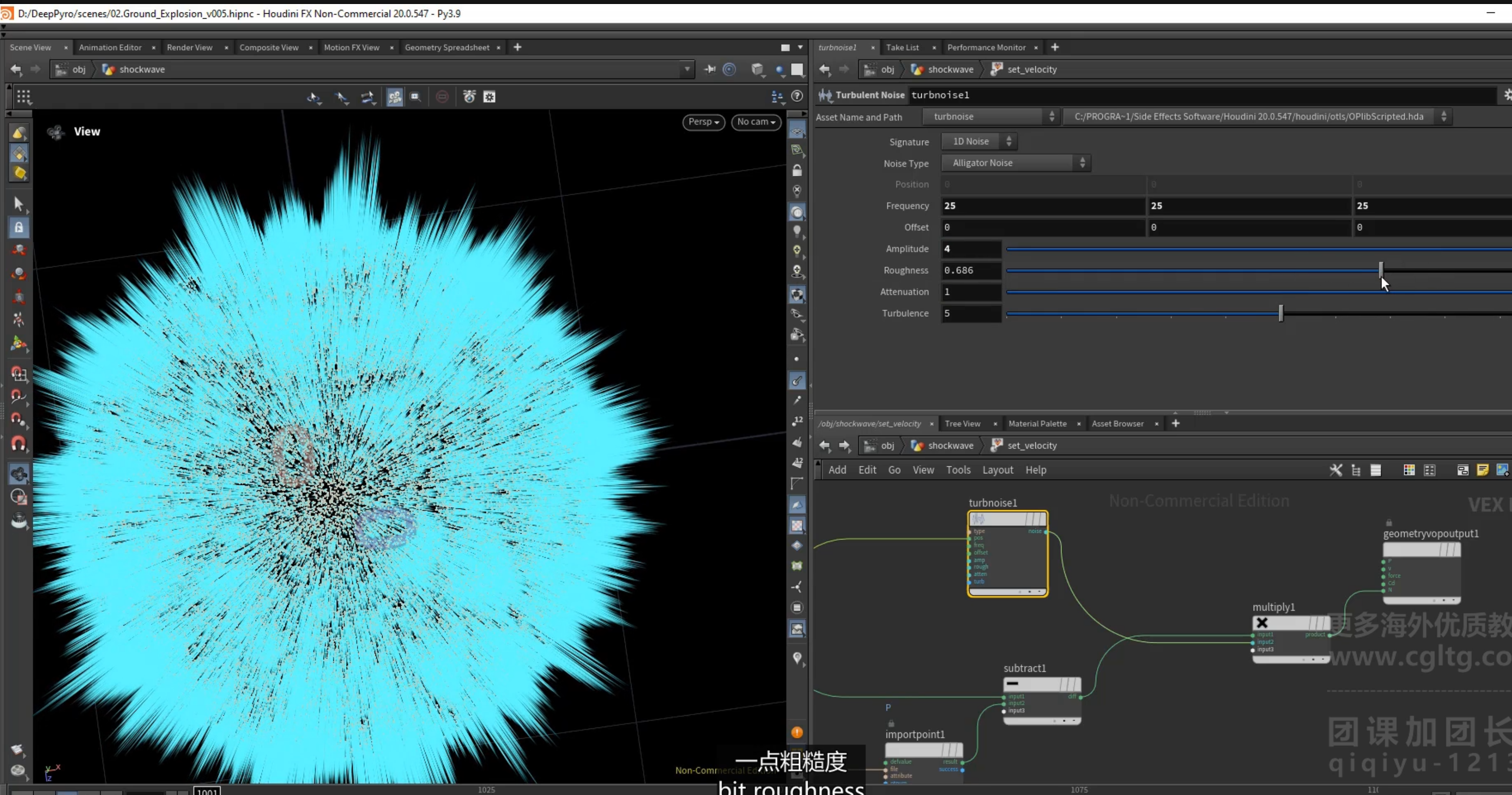The height and width of the screenshot is (795, 1512).
Task: Click the turbnoise1 node name field
Action: pyautogui.click(x=1202, y=95)
